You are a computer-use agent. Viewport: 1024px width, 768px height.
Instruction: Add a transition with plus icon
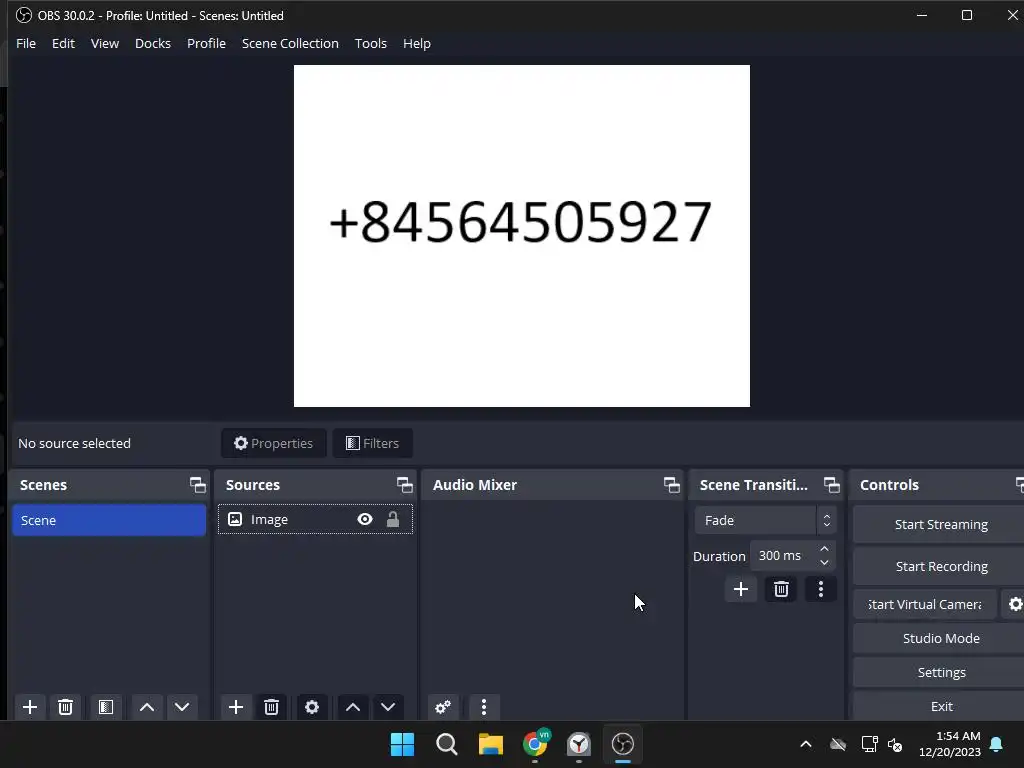pos(741,589)
